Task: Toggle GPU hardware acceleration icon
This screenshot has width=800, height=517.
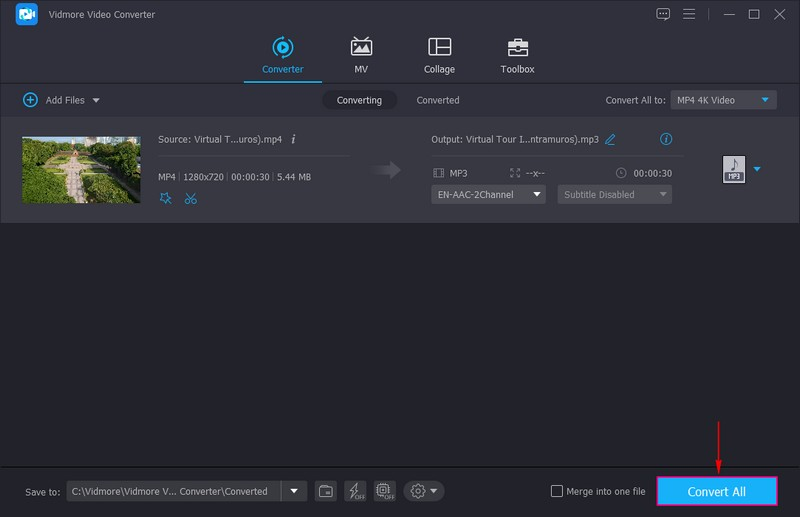Action: point(384,491)
